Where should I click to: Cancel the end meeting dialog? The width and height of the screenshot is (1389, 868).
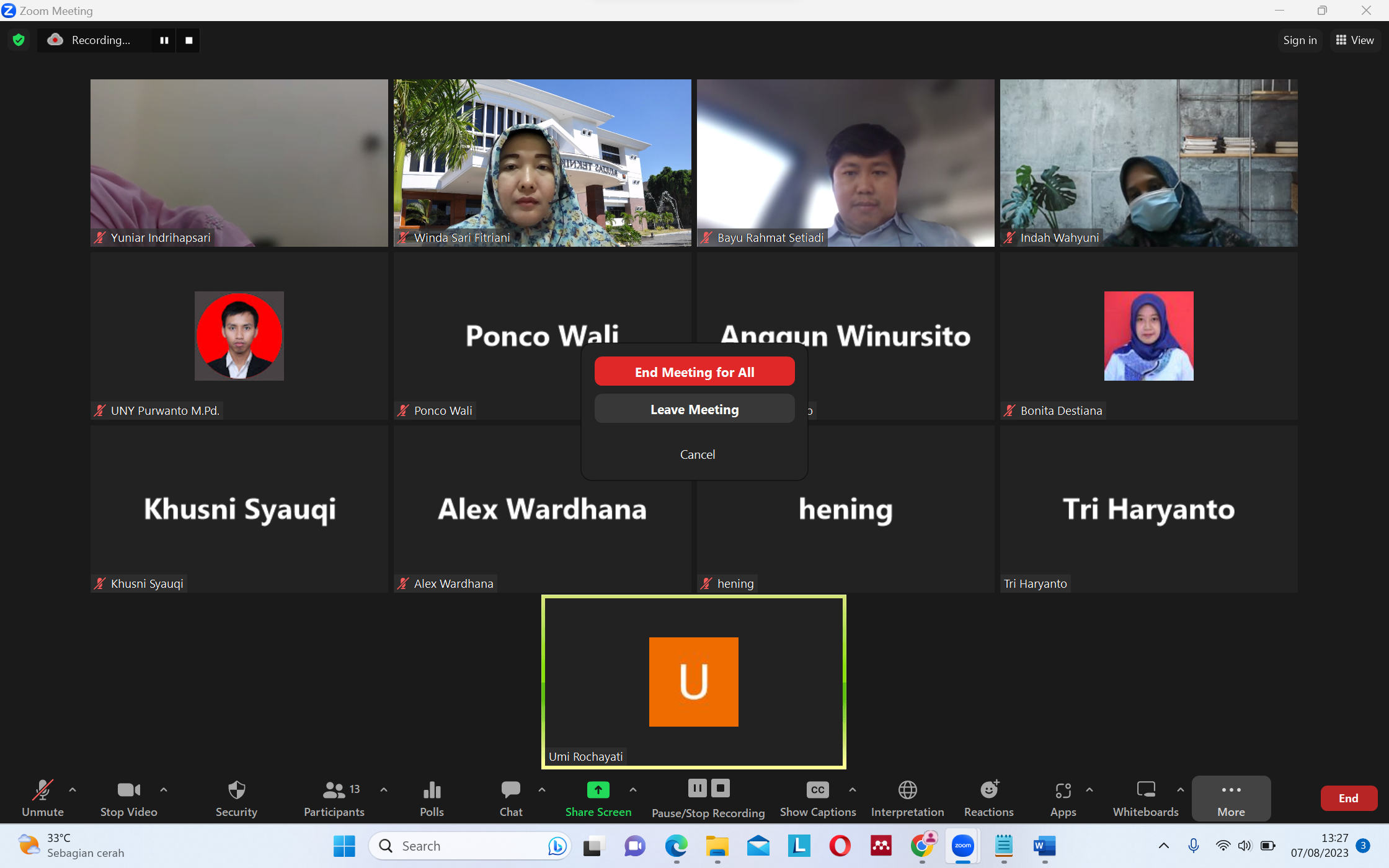click(697, 454)
